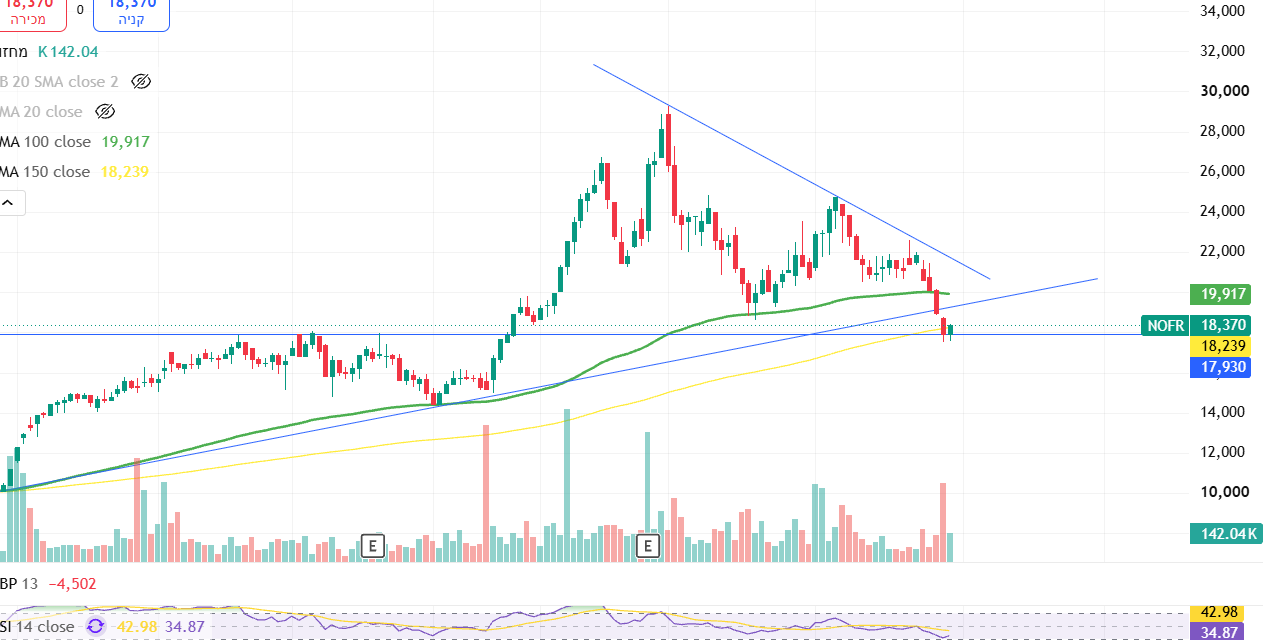Click the green 19,917 price axis tag

click(1222, 294)
